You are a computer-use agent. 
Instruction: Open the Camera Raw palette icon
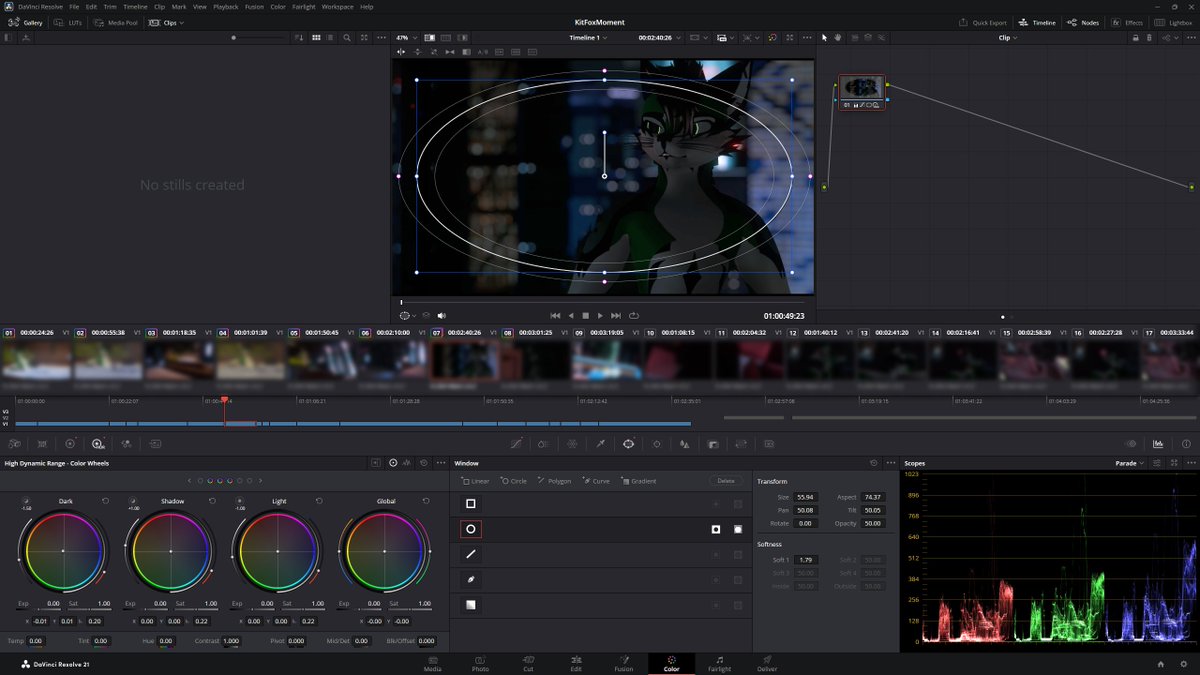tap(14, 443)
